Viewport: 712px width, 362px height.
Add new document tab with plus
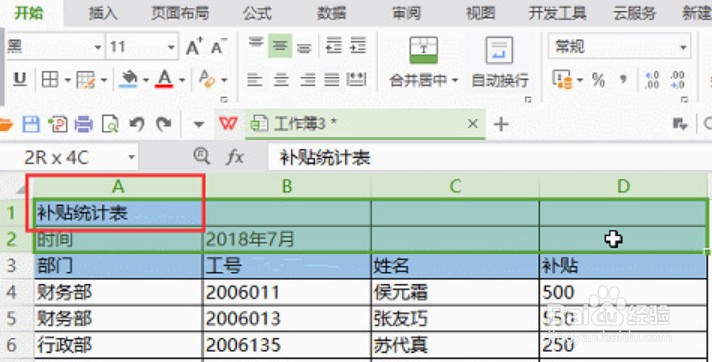(501, 124)
